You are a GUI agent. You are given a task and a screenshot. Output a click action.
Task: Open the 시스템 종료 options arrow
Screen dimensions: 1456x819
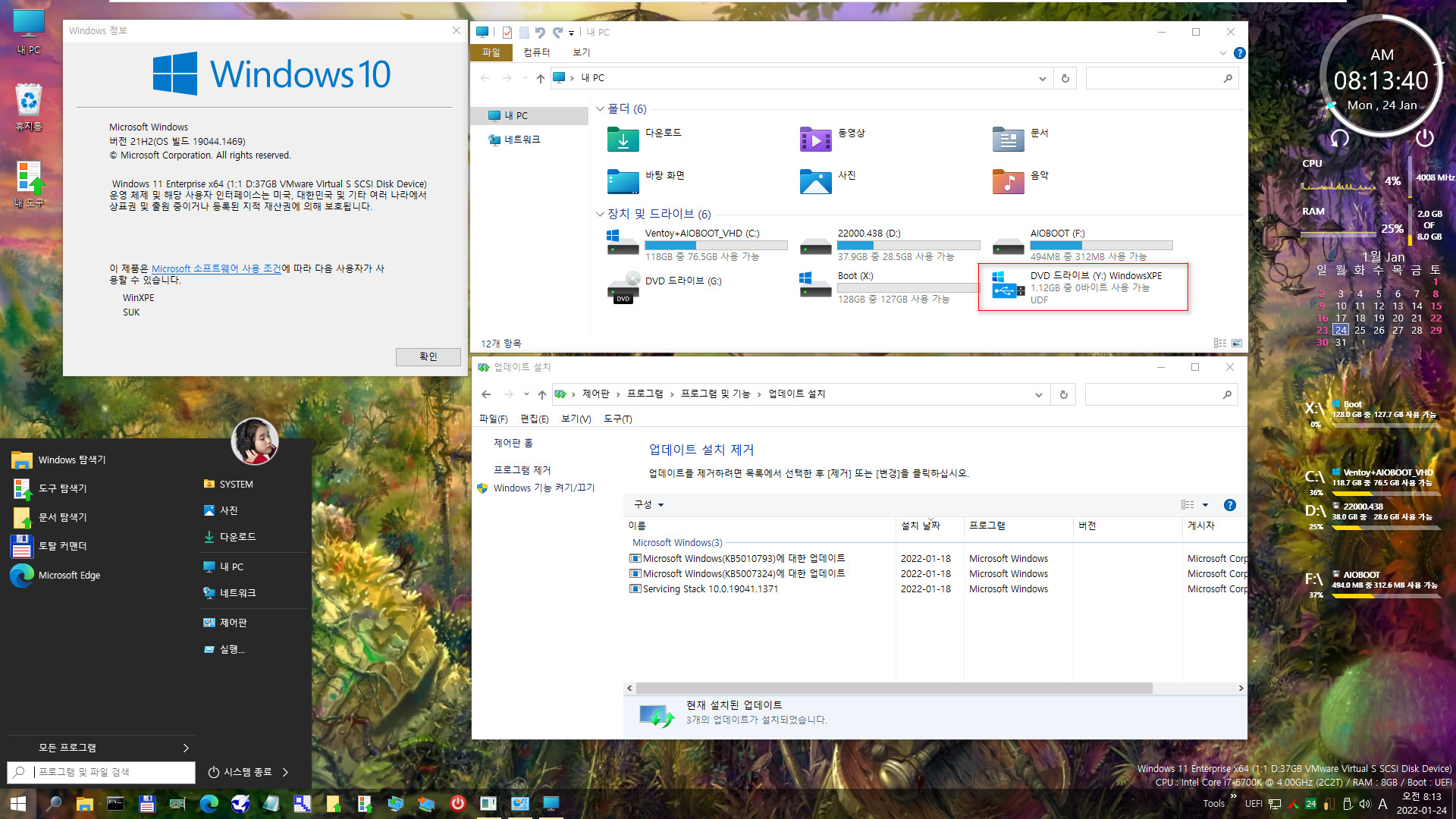click(285, 772)
